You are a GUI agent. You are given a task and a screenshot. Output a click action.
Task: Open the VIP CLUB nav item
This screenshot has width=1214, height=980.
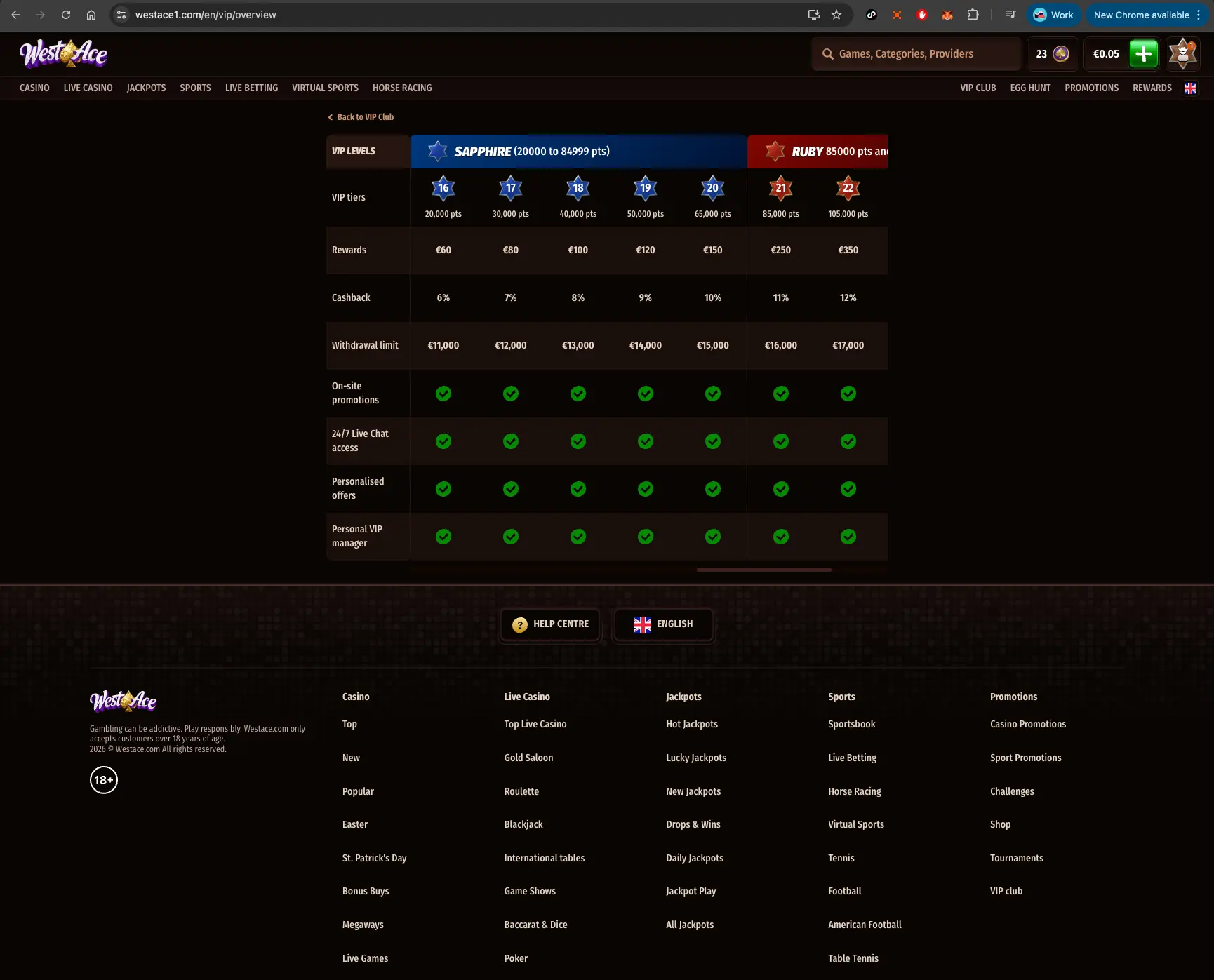click(x=978, y=88)
